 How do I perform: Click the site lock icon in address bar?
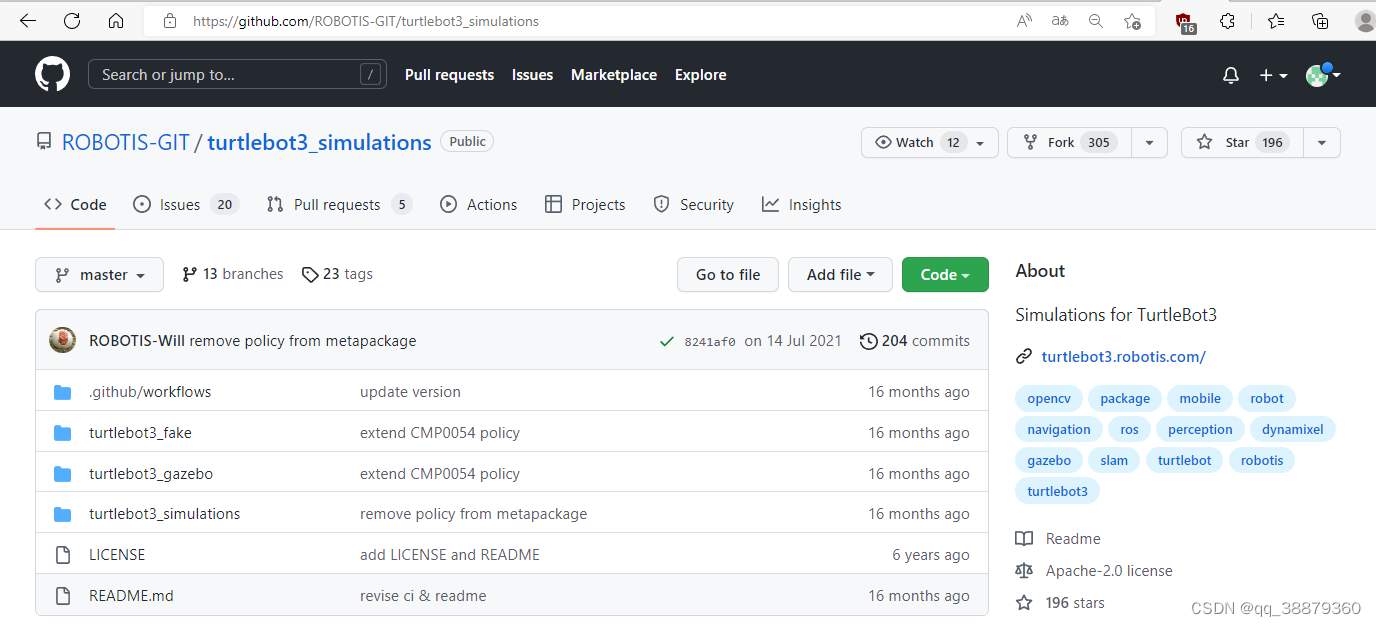point(169,21)
